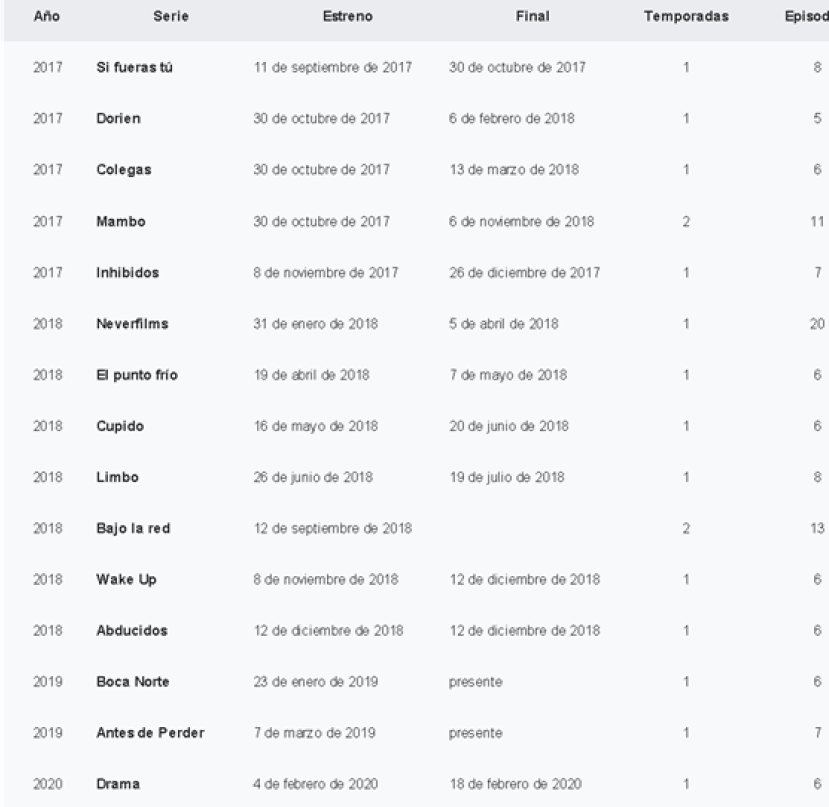This screenshot has width=829, height=807.
Task: Click the Temporadas column header
Action: tap(686, 18)
